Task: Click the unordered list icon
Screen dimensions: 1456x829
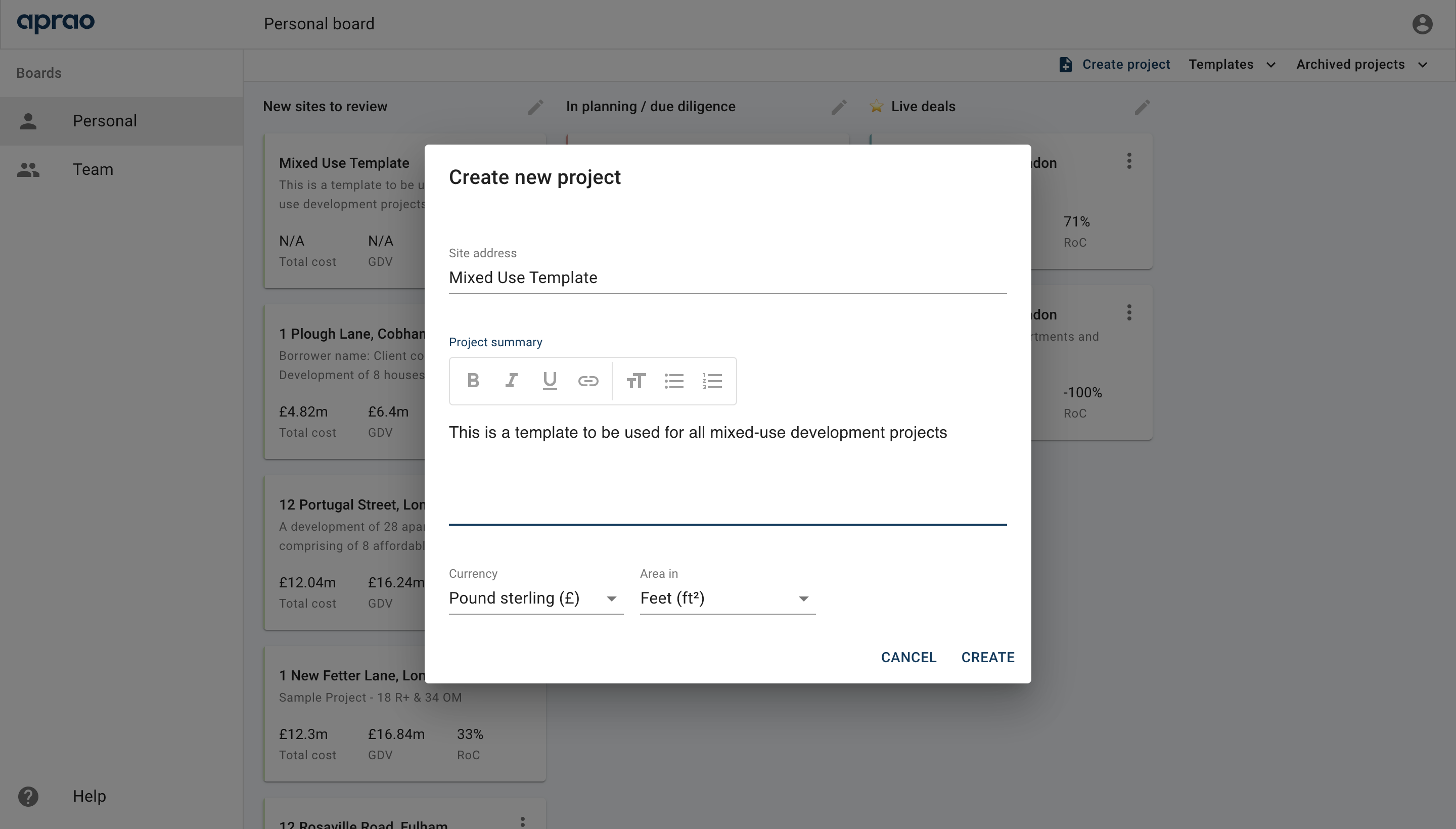Action: [674, 381]
